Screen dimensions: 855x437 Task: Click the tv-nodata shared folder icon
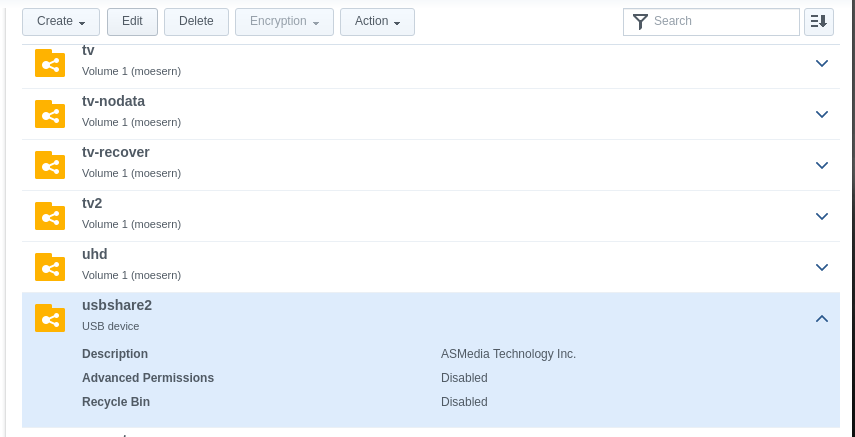(x=50, y=114)
